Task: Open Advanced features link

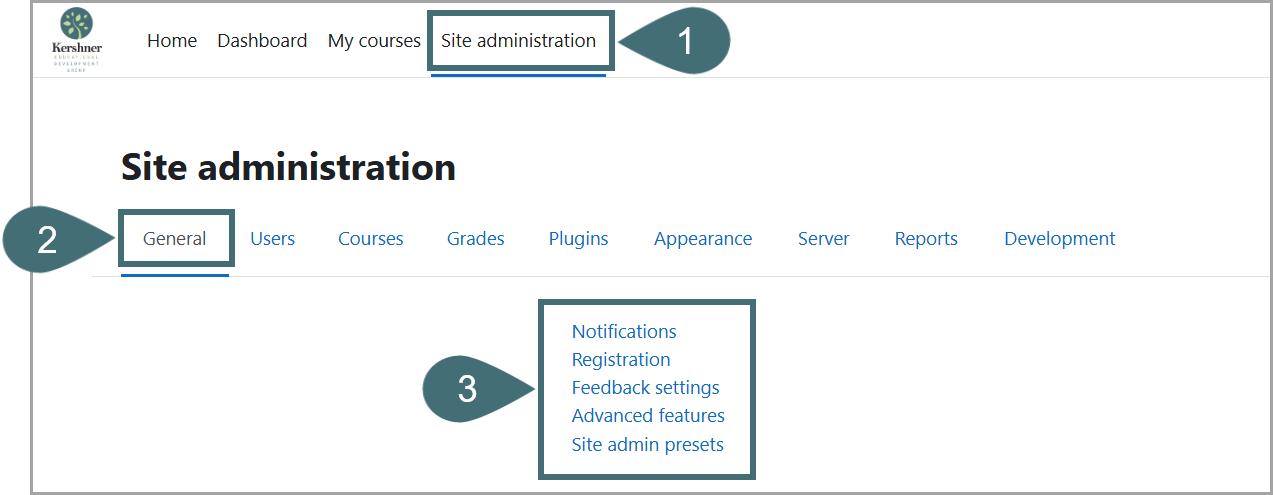Action: tap(648, 416)
